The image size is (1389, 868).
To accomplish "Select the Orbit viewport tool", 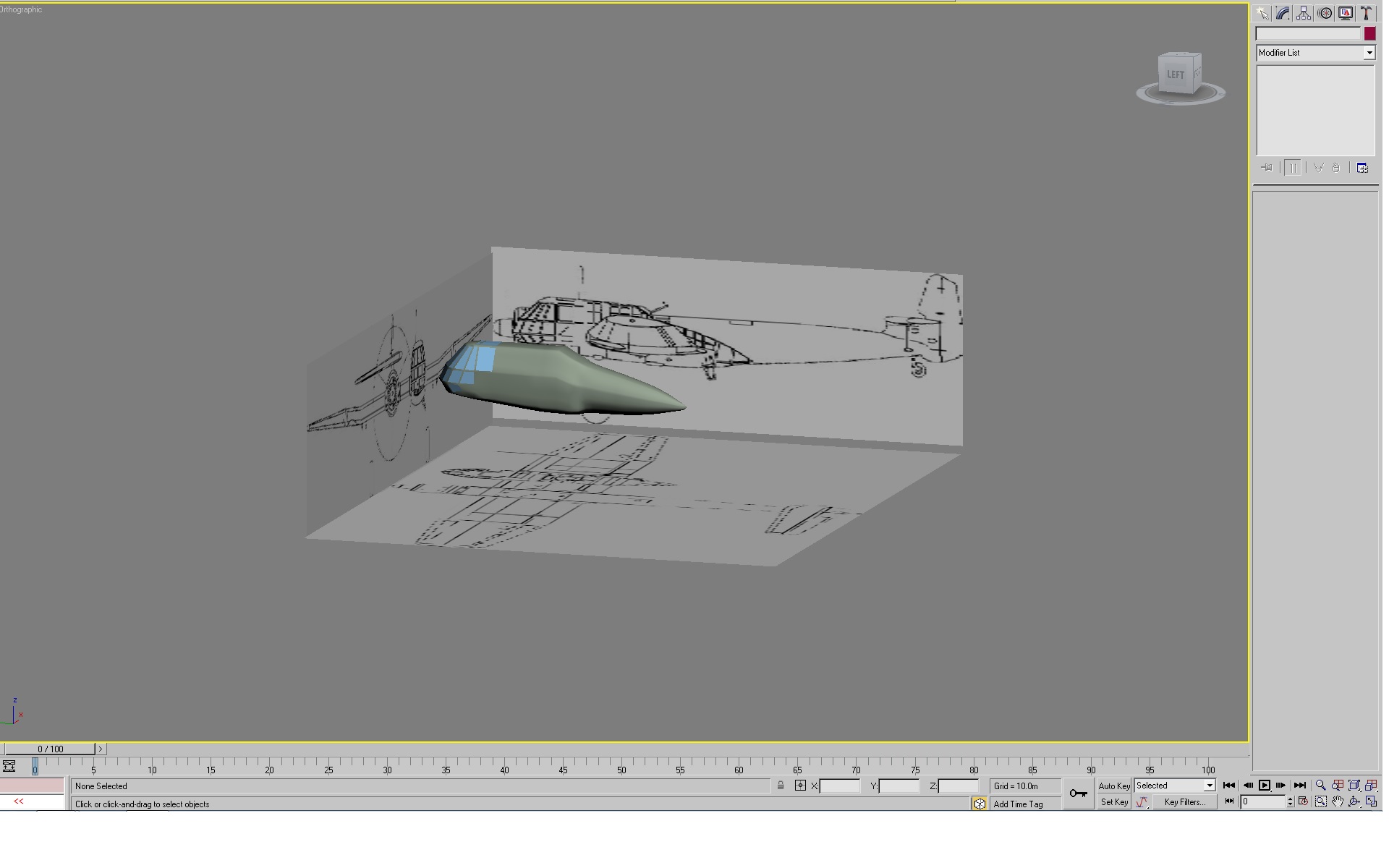I will pyautogui.click(x=1354, y=801).
